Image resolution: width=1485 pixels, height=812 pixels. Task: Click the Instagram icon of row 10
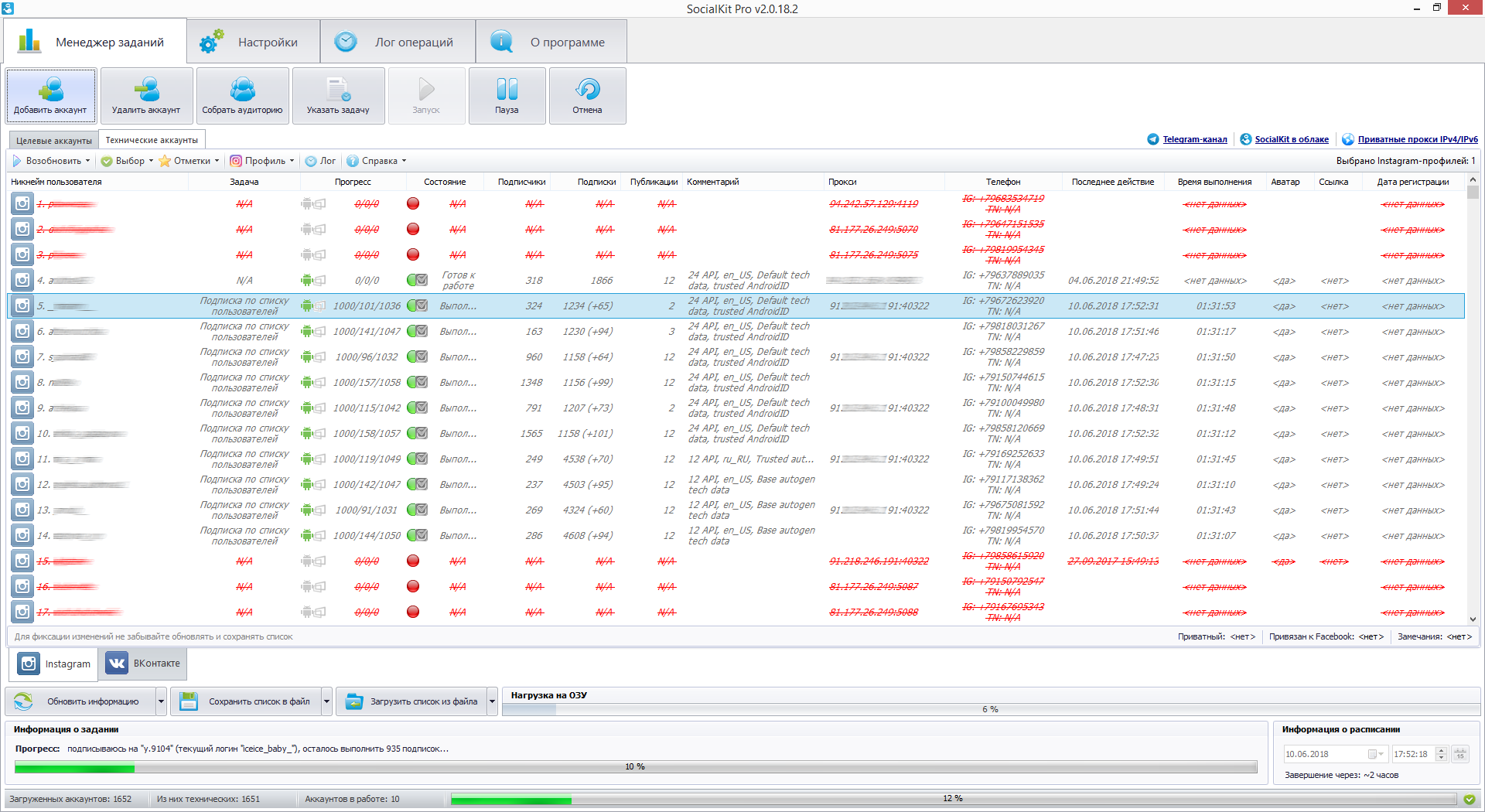pyautogui.click(x=22, y=433)
